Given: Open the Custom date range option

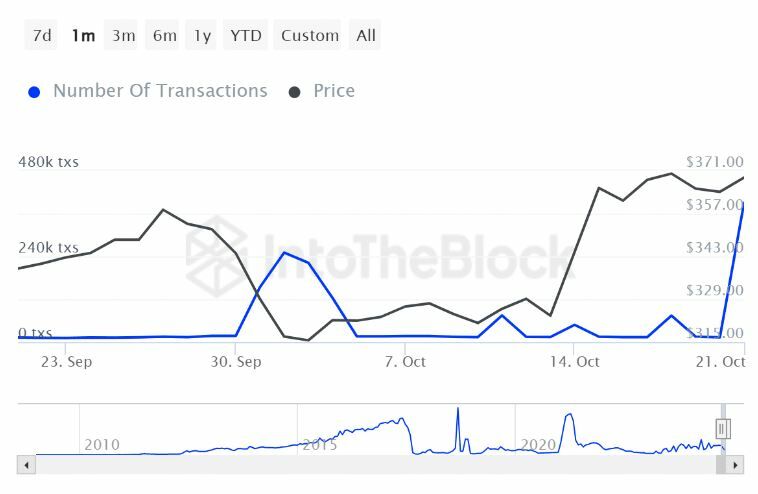Looking at the screenshot, I should point(310,36).
